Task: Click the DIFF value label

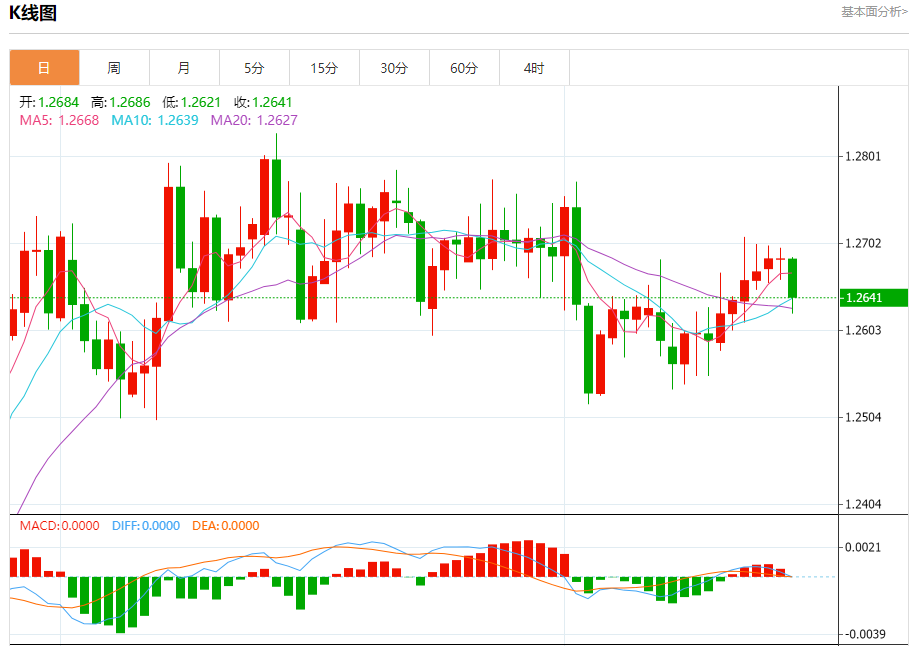Action: point(146,526)
